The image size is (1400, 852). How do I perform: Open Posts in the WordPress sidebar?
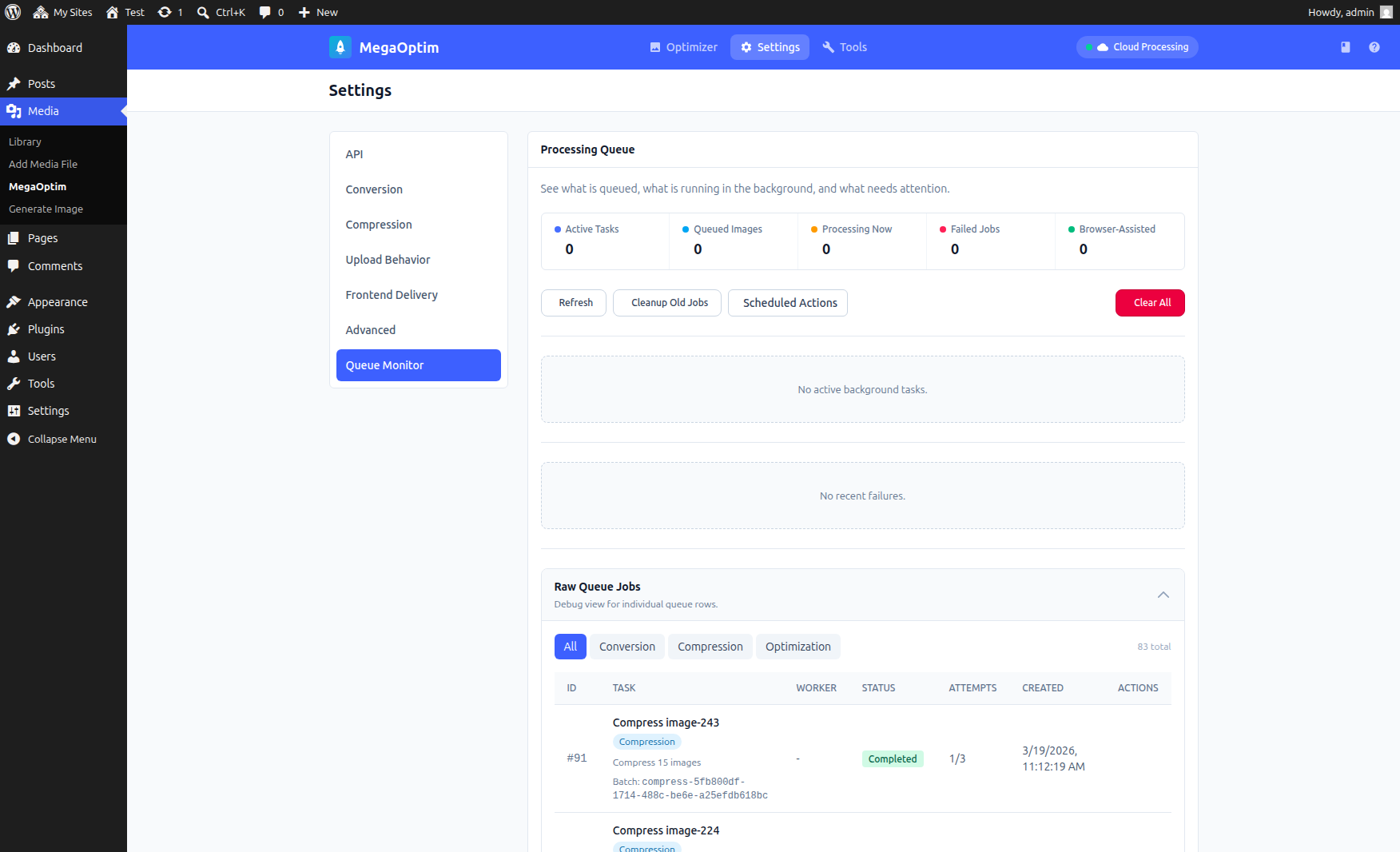(63, 84)
